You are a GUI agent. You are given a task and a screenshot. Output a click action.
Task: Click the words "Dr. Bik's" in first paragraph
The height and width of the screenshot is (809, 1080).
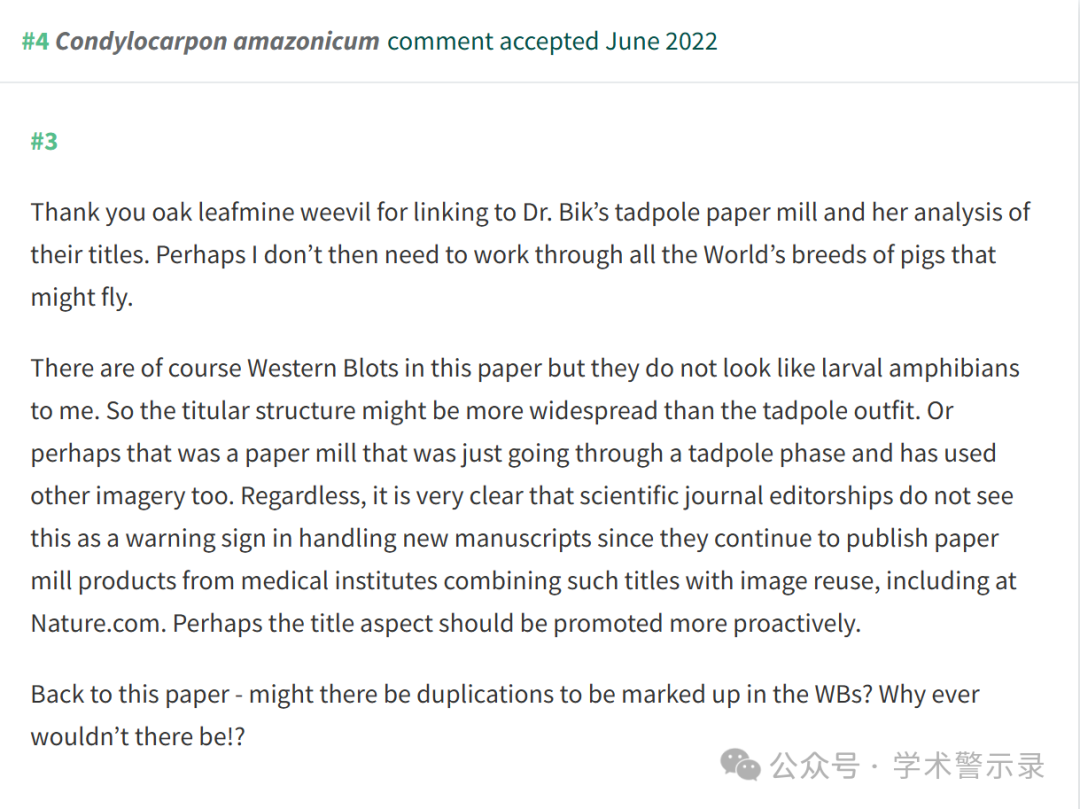point(566,212)
